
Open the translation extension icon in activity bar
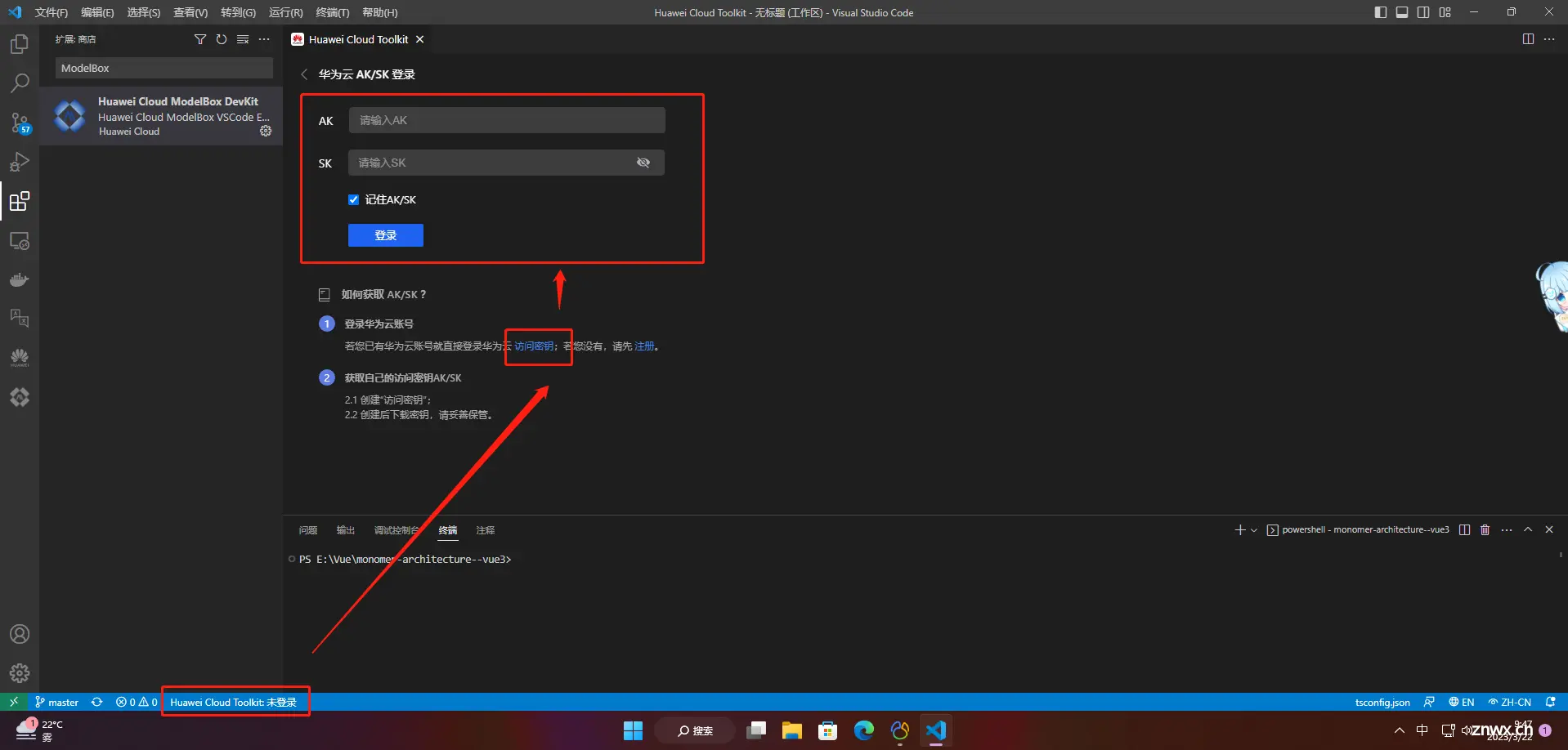pos(20,318)
